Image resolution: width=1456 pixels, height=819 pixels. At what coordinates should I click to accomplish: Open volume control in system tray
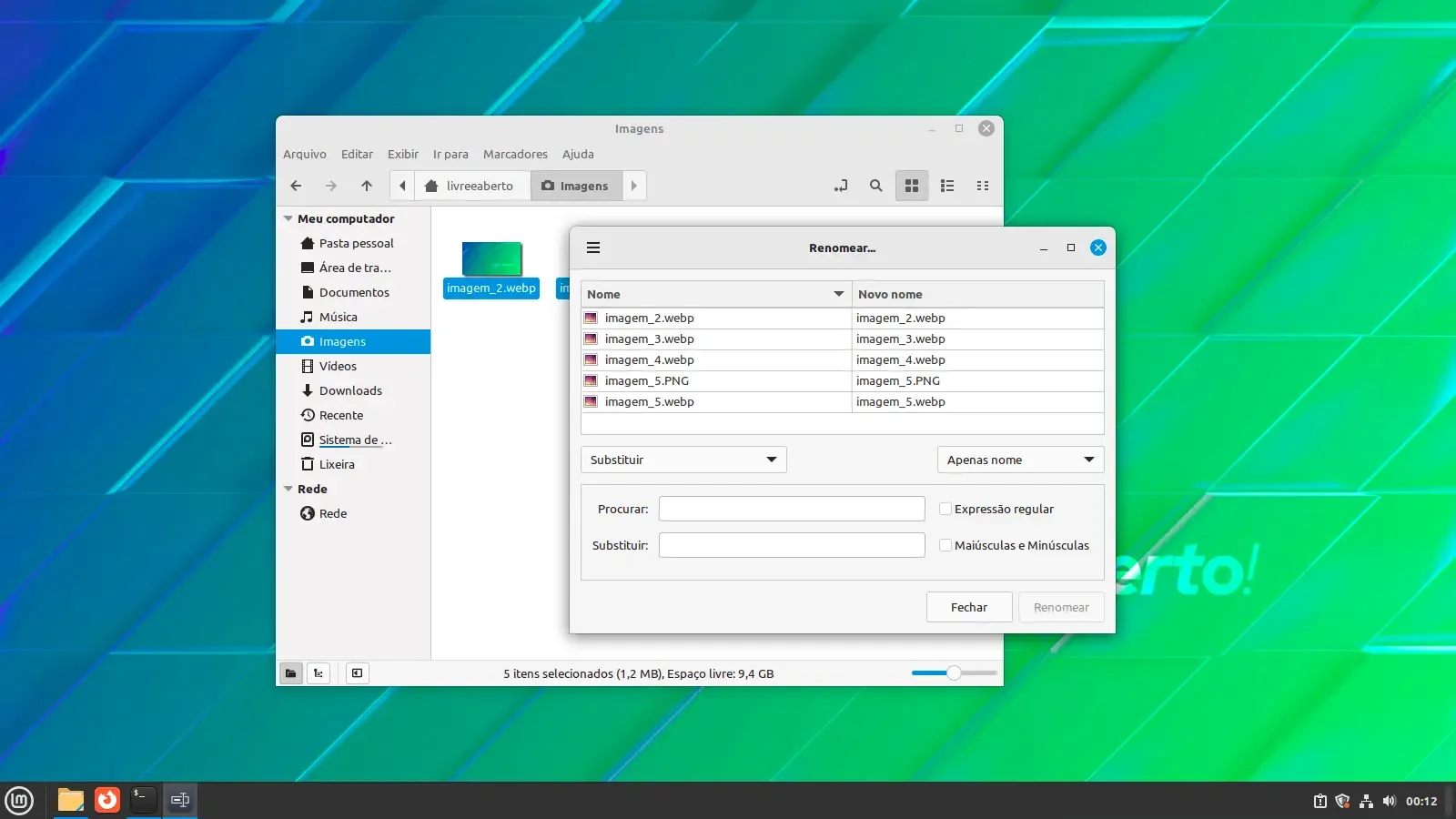[x=1389, y=801]
